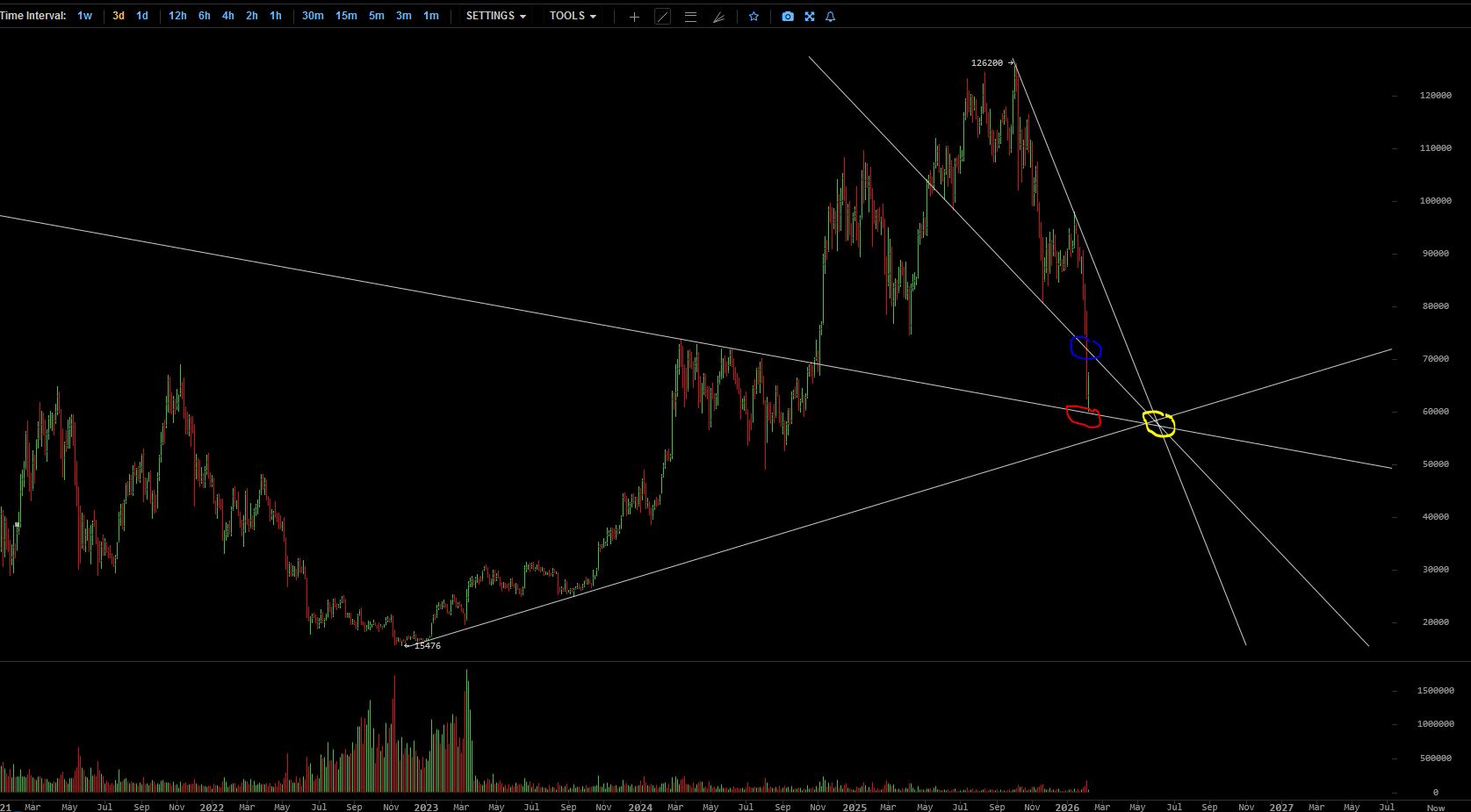1471x812 pixels.
Task: Set interval to 12h
Action: coord(177,16)
